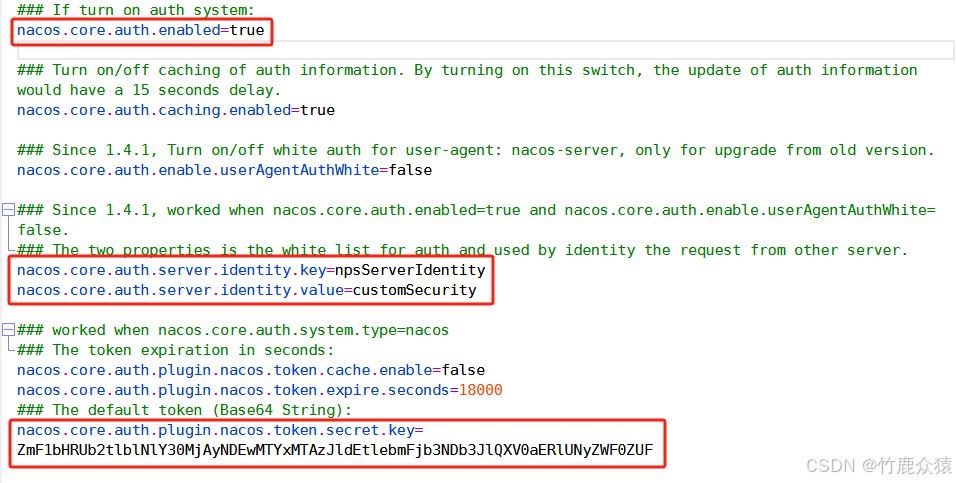Image resolution: width=956 pixels, height=483 pixels.
Task: Click the line 'nacos.core.auth.enable.userAgentAuthWhite=false'
Action: [x=224, y=170]
